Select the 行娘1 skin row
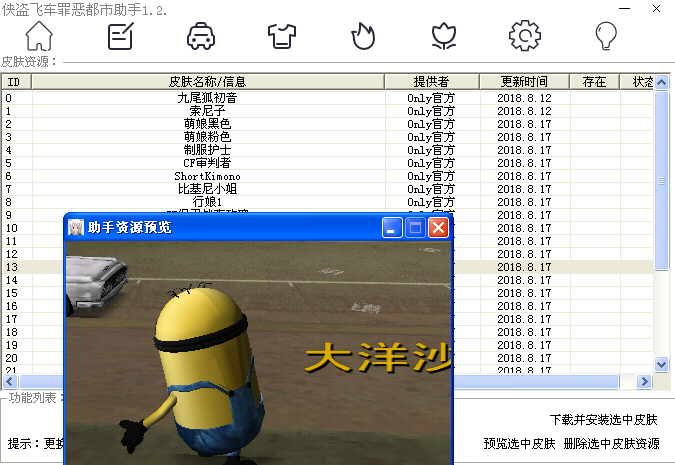675x465 pixels. pos(328,202)
